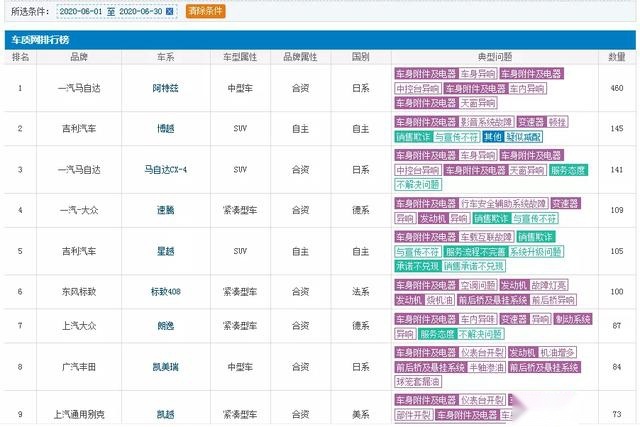Click the 一汽-大众 brand cell
The image size is (640, 427).
coord(79,210)
